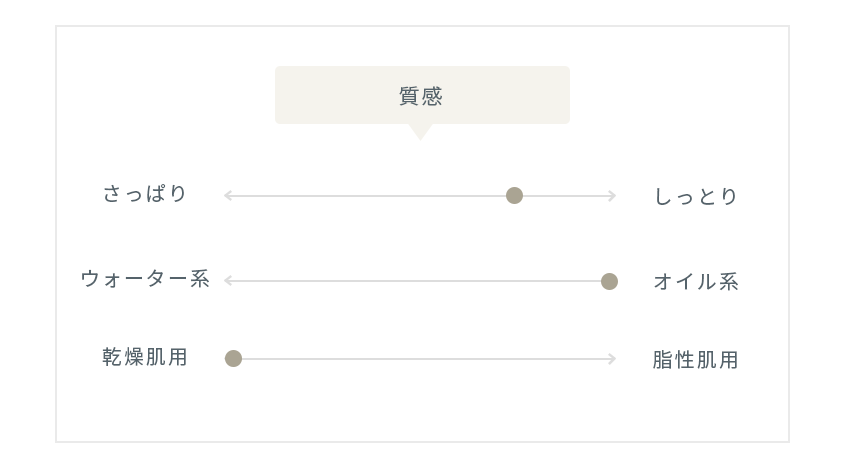Screen dimensions: 846x468
Task: Click the さっぱり label
Action: coord(145,193)
